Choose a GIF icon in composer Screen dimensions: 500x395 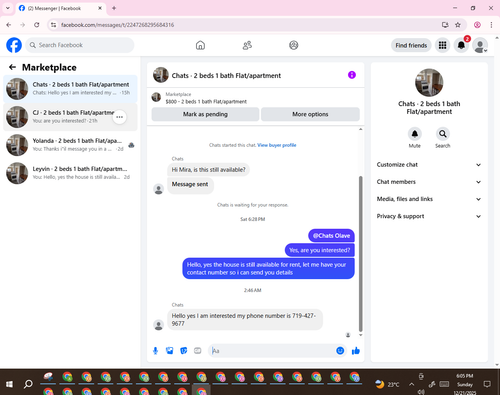[198, 351]
